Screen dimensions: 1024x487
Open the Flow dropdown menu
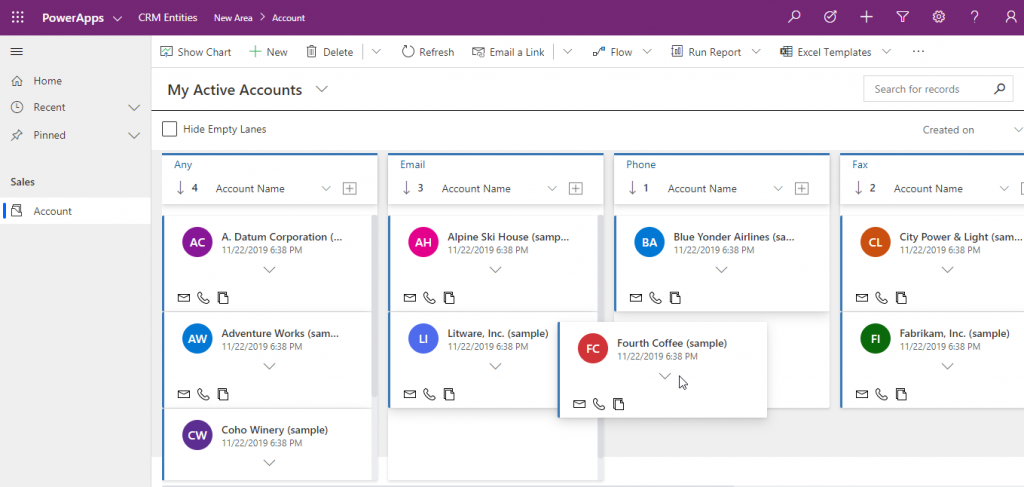(x=647, y=52)
